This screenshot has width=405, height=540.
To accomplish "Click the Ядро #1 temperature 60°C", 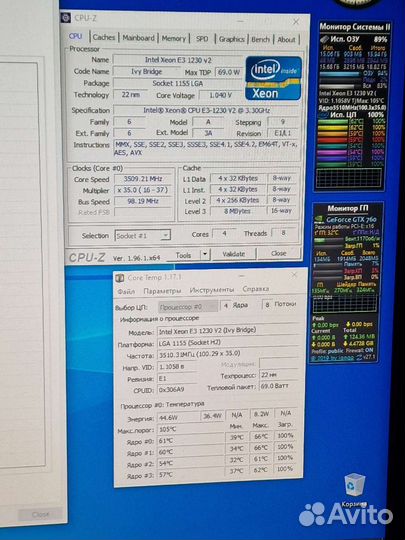I will point(190,452).
